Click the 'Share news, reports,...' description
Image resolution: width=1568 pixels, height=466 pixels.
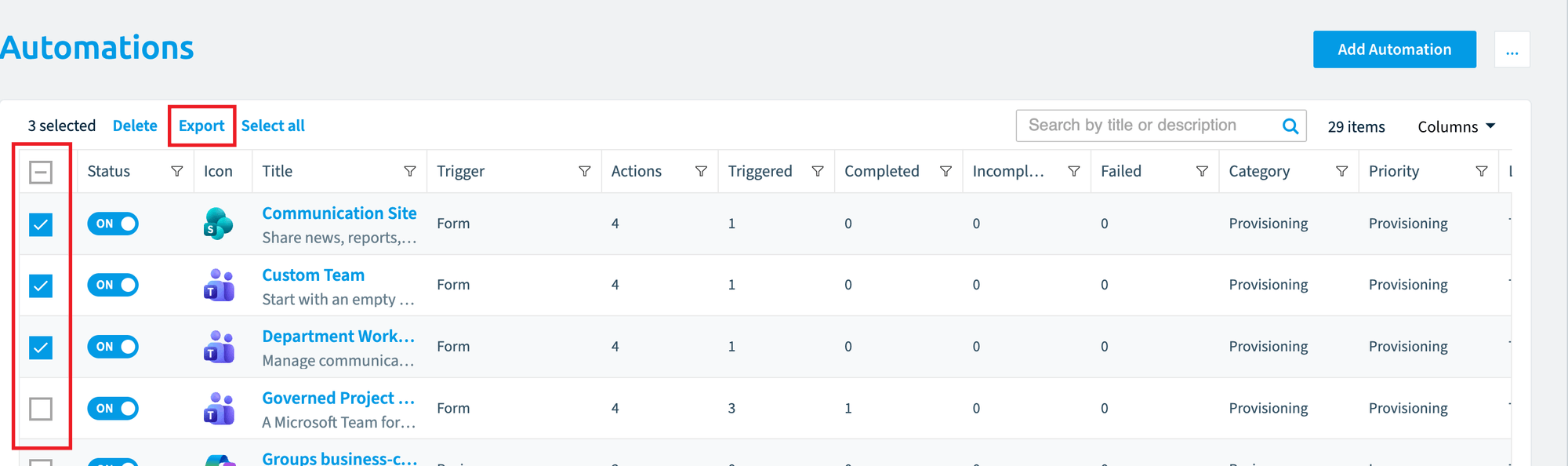[x=339, y=238]
